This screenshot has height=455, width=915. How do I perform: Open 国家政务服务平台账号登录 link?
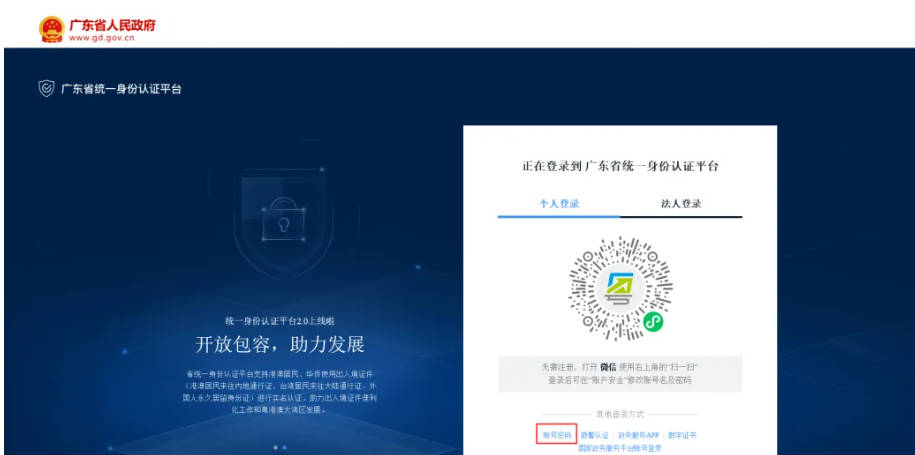pyautogui.click(x=620, y=448)
